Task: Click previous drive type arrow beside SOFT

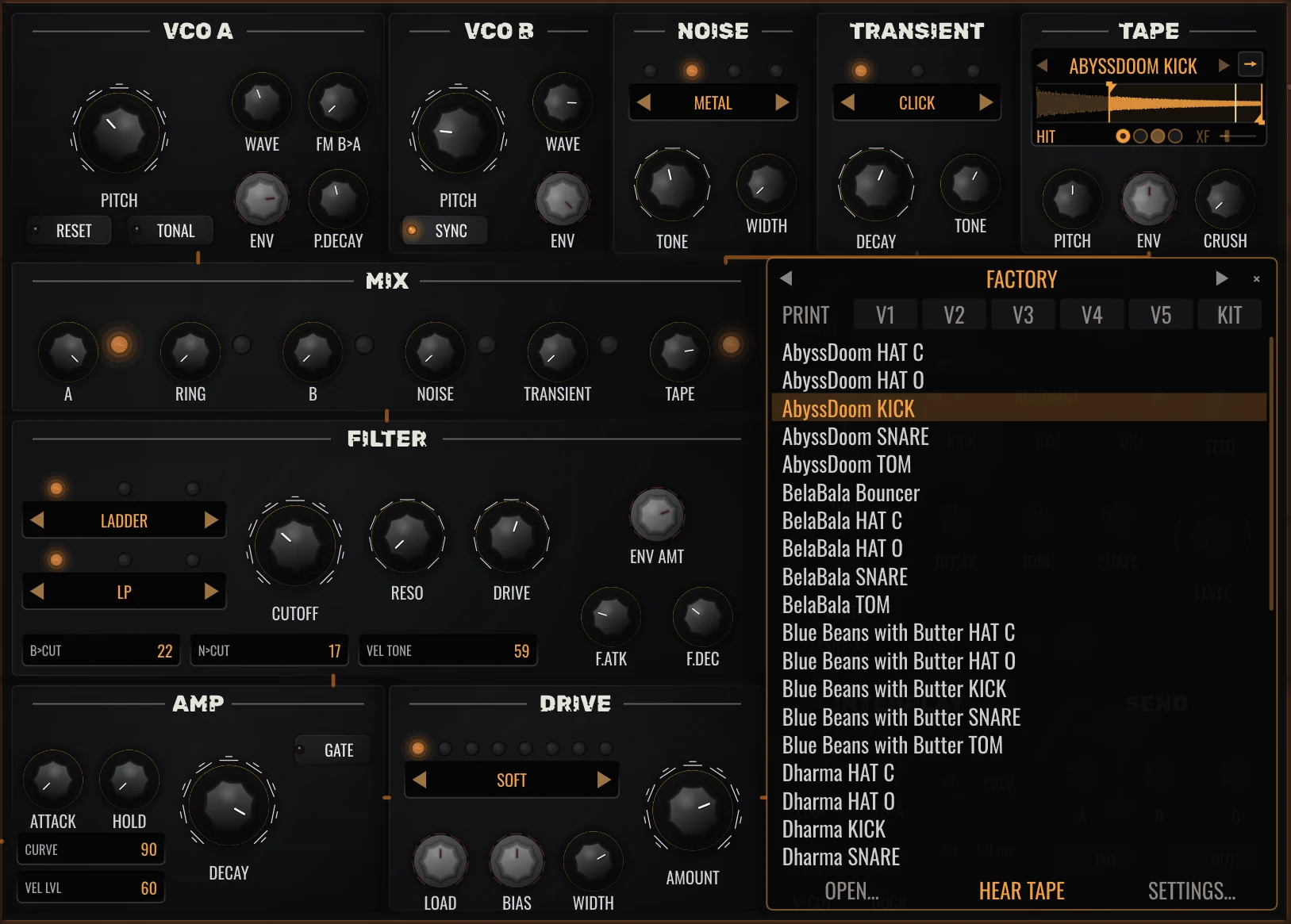Action: [x=420, y=780]
